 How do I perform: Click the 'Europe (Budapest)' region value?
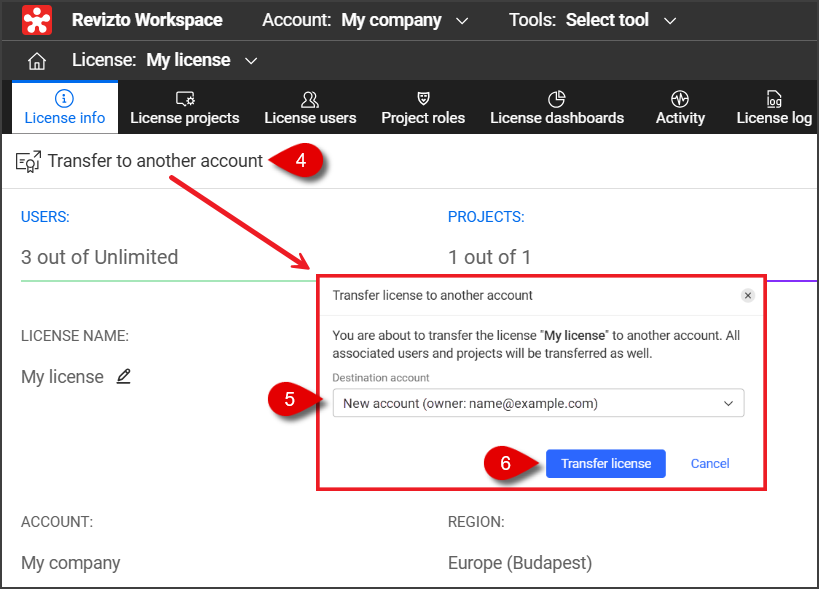(x=520, y=563)
